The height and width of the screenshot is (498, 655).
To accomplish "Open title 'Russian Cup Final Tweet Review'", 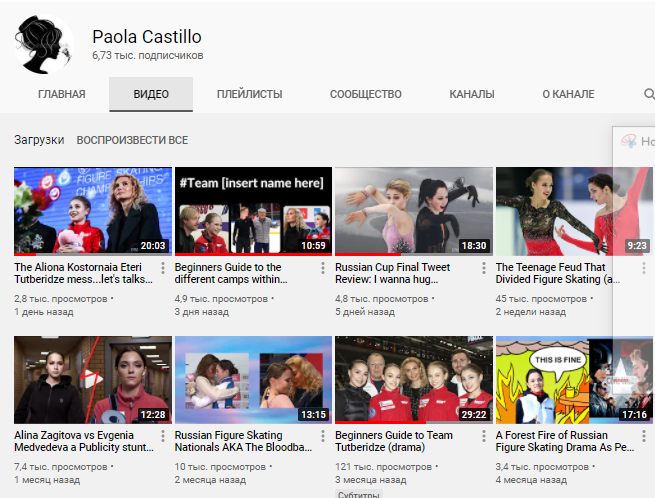I will click(392, 273).
